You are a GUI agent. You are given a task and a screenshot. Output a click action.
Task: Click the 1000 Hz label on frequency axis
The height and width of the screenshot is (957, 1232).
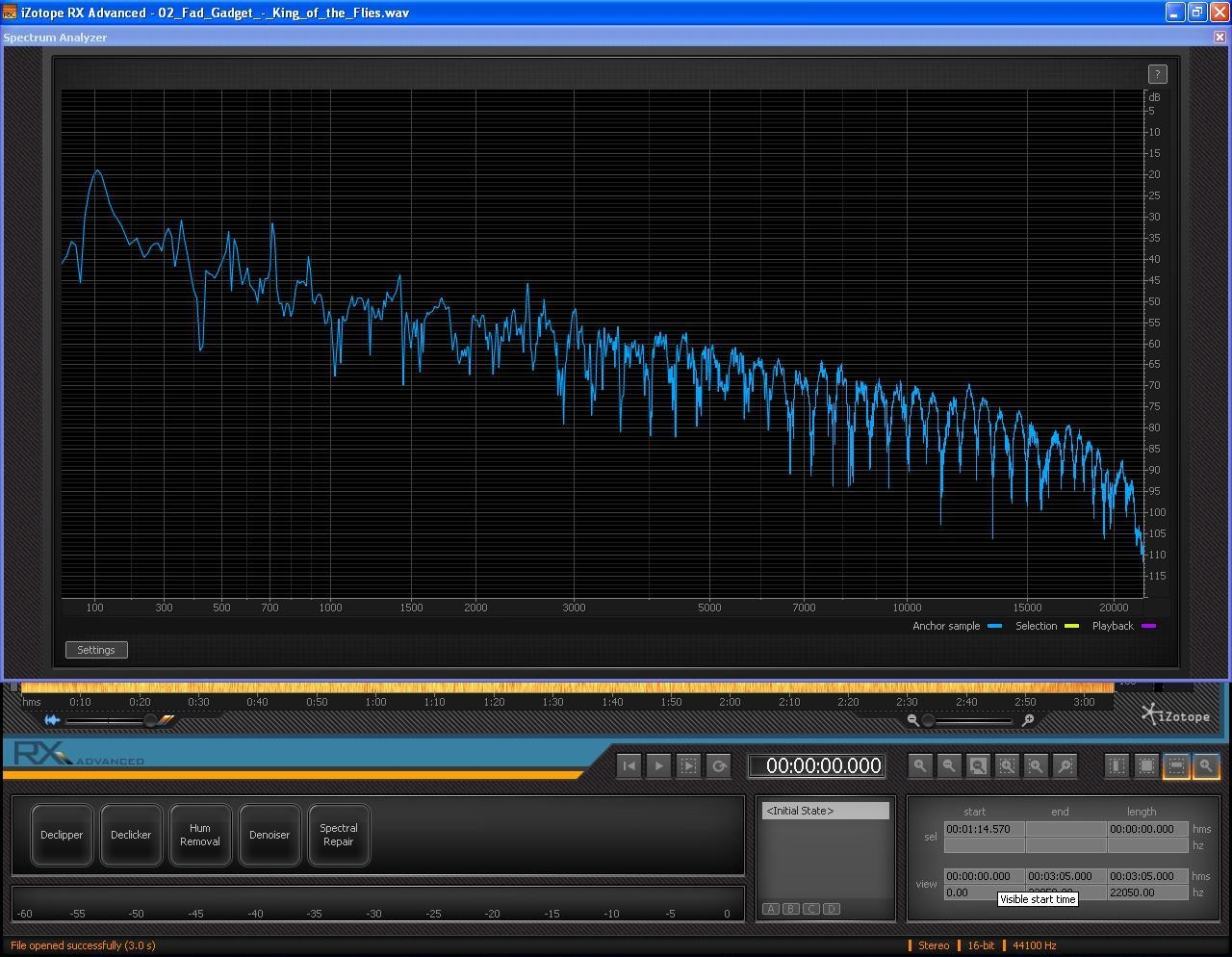tap(330, 608)
